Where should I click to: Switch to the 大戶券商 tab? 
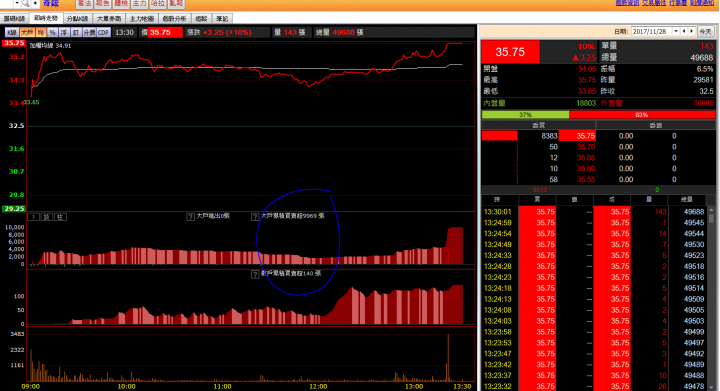point(109,19)
